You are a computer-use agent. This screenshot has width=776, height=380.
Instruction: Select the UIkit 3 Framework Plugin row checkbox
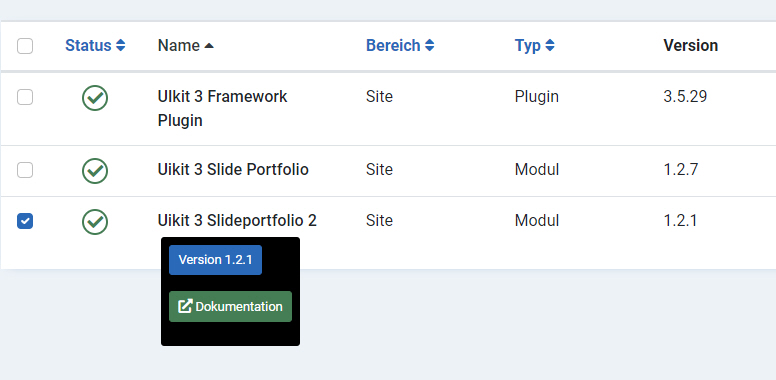pos(25,97)
